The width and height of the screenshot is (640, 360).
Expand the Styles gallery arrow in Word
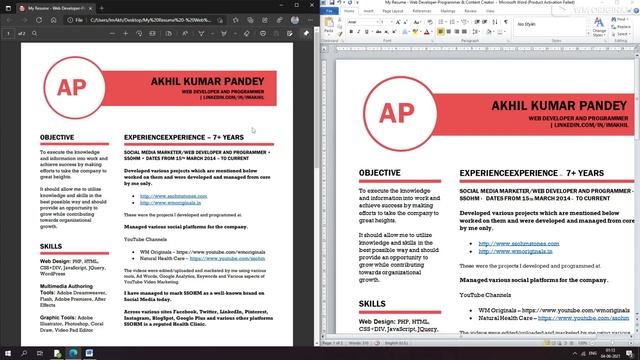pos(588,34)
